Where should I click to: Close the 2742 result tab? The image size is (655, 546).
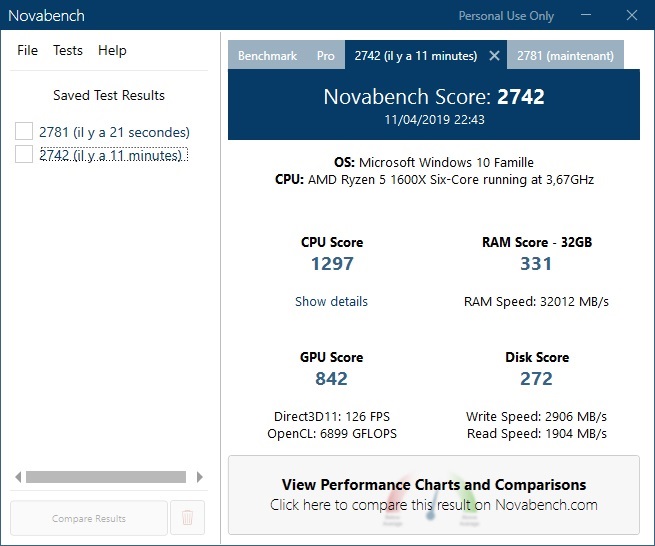coord(494,56)
